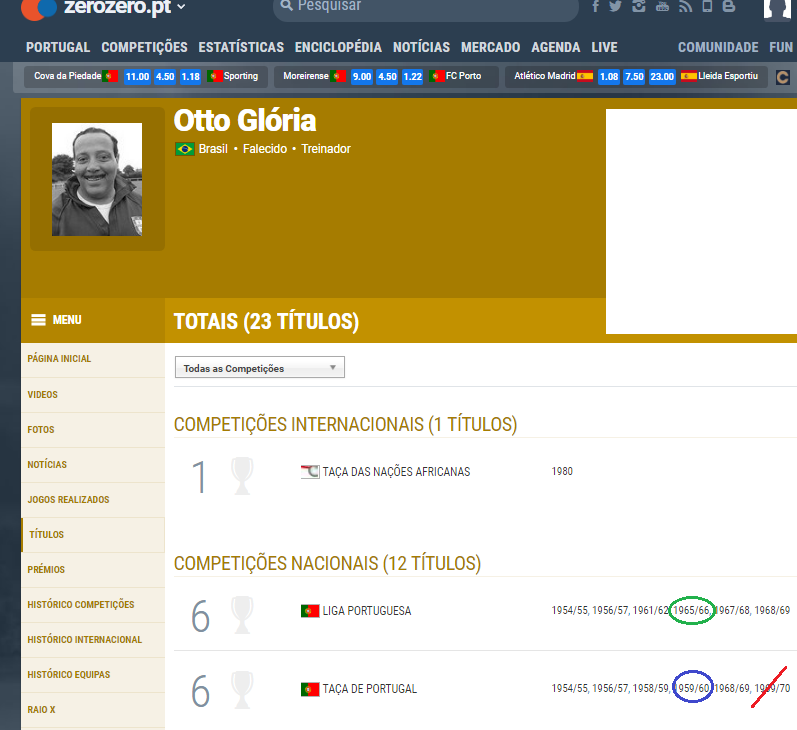Screen dimensions: 797x730
Task: Click the Taça de Portugal flag icon
Action: [310, 689]
